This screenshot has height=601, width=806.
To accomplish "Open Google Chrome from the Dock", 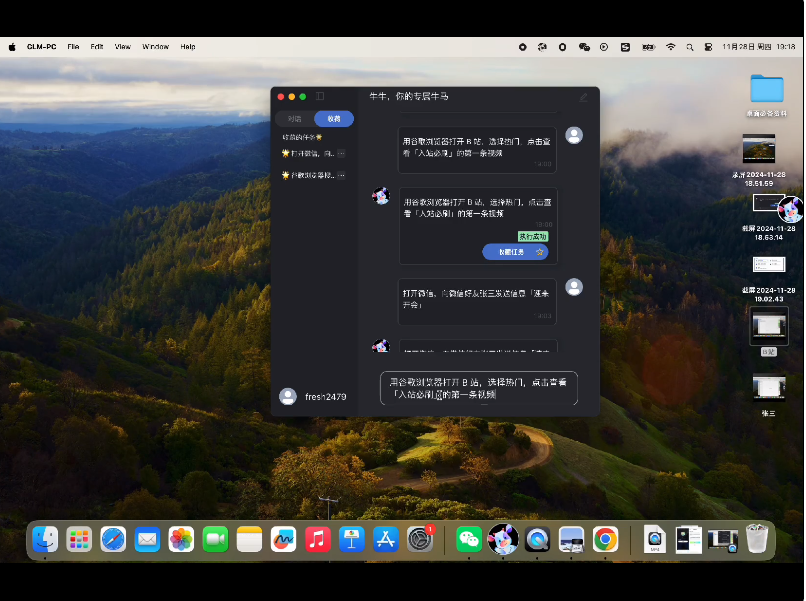I will [605, 539].
